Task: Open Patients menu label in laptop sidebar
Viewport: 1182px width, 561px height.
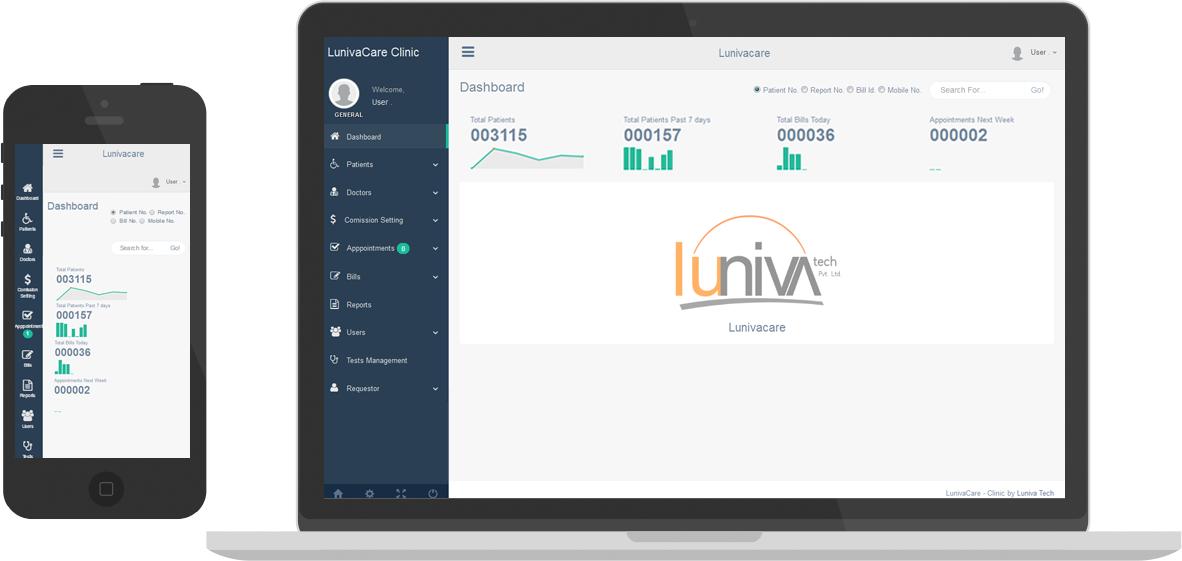Action: (x=360, y=164)
